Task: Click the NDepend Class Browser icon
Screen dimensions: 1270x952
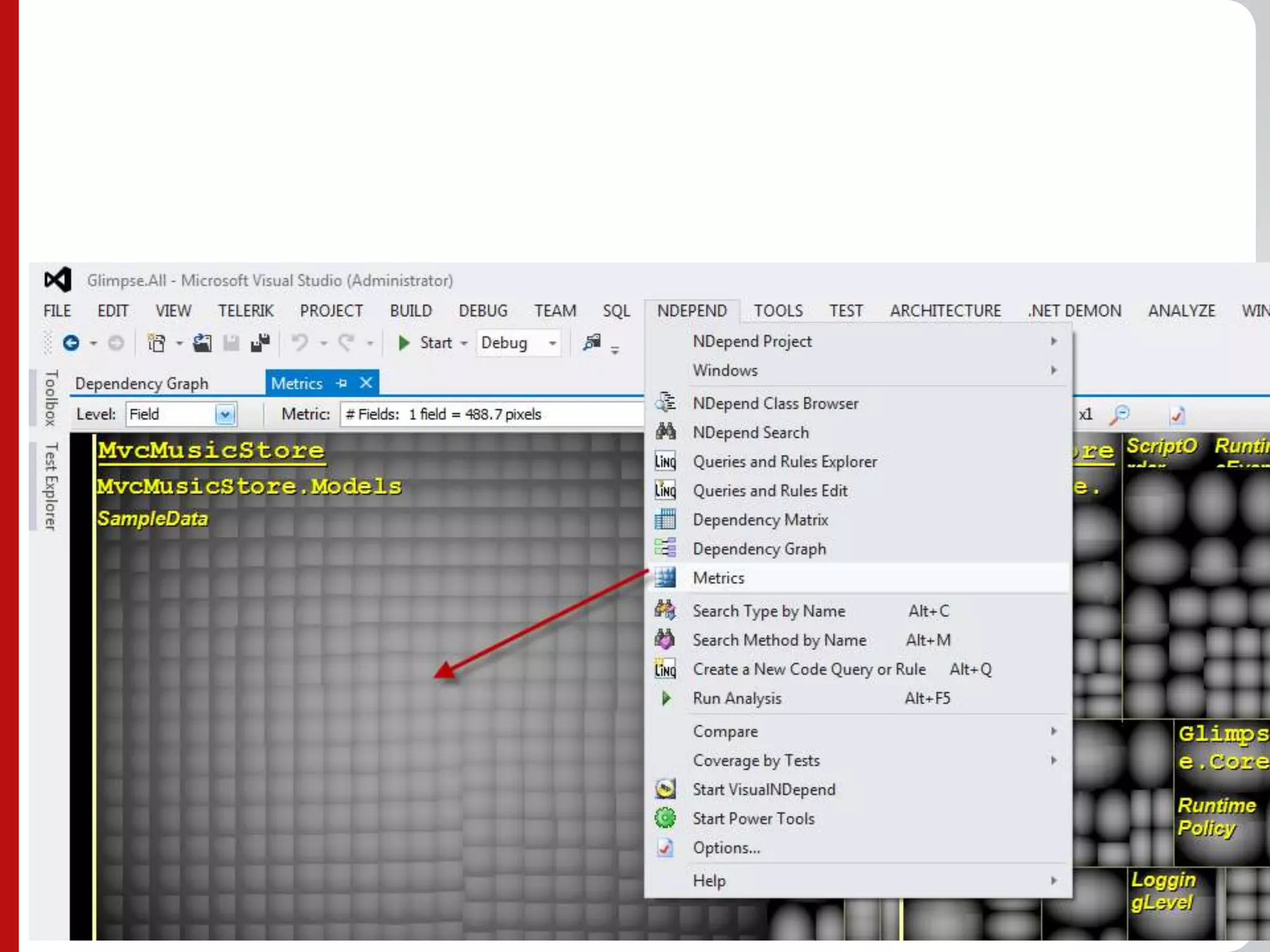Action: 665,403
